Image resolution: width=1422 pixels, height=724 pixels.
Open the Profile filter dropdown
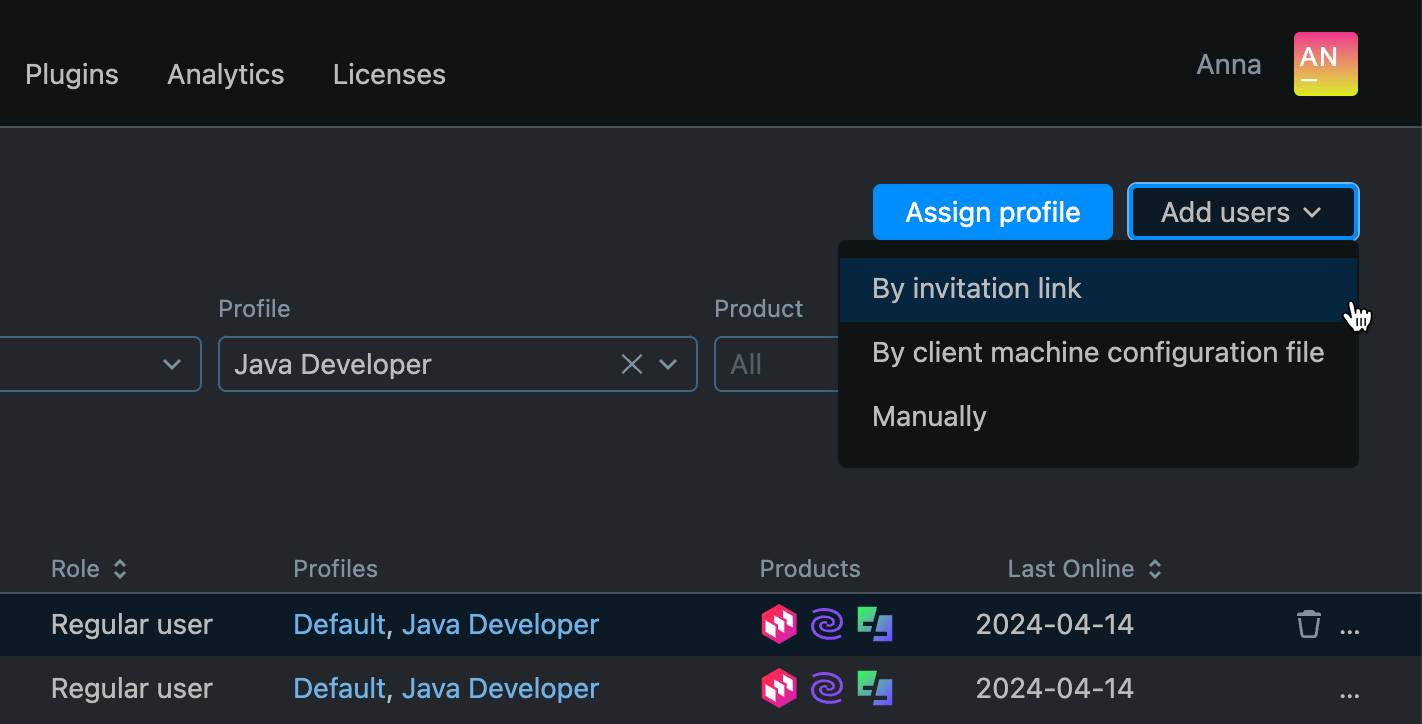[668, 364]
